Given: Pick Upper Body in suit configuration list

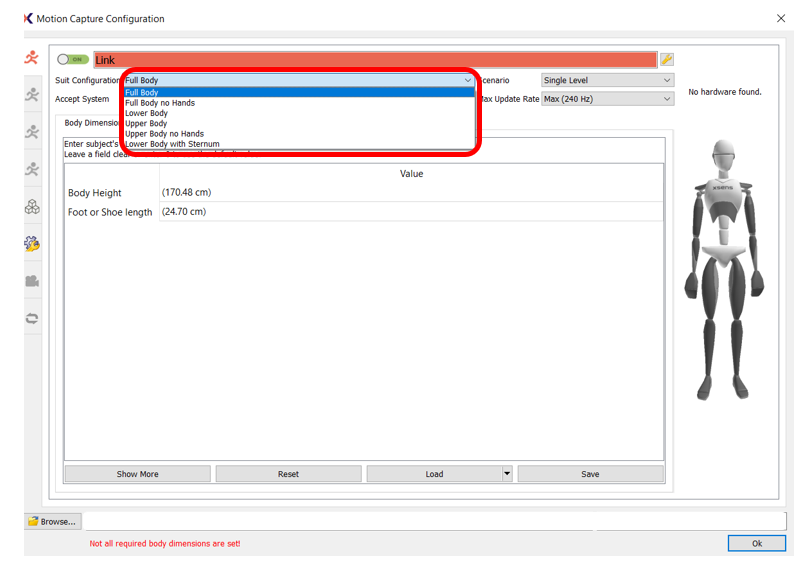Looking at the screenshot, I should [146, 123].
